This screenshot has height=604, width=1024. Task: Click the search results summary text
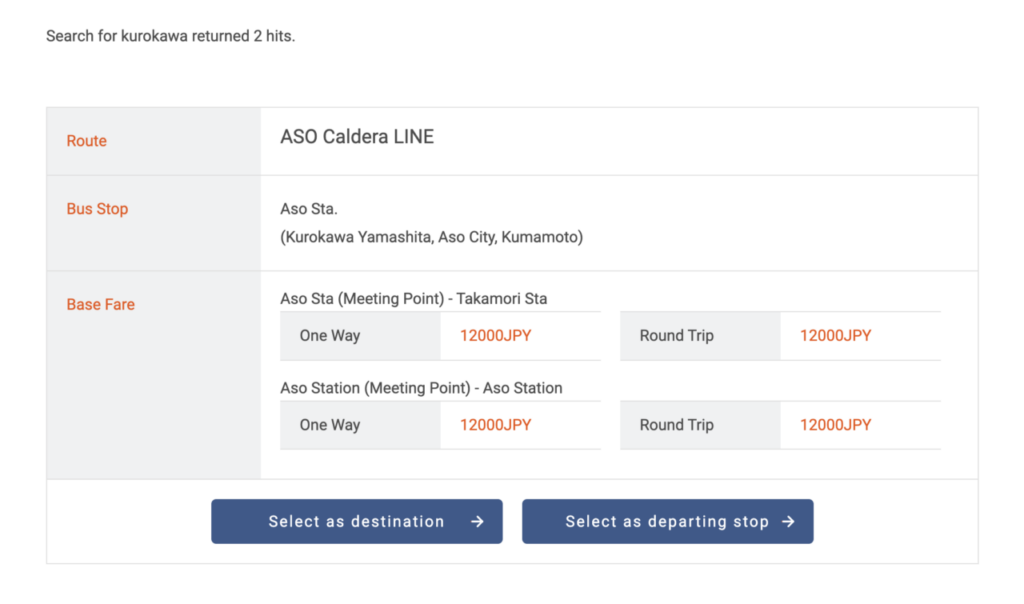click(x=171, y=36)
